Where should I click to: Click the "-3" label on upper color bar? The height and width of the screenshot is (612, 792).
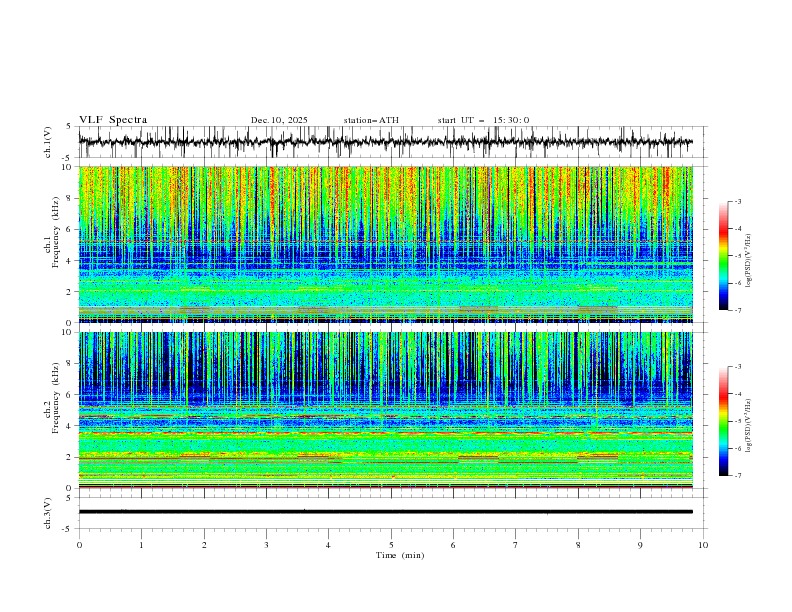737,201
